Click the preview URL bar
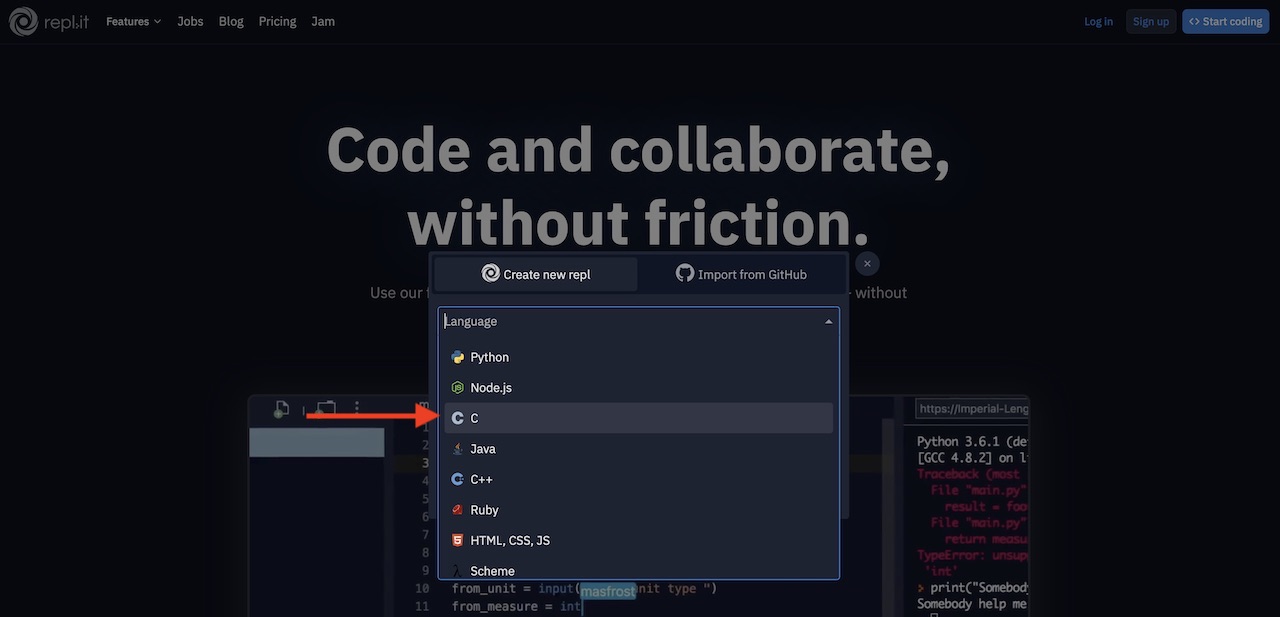The image size is (1280, 617). [x=972, y=408]
